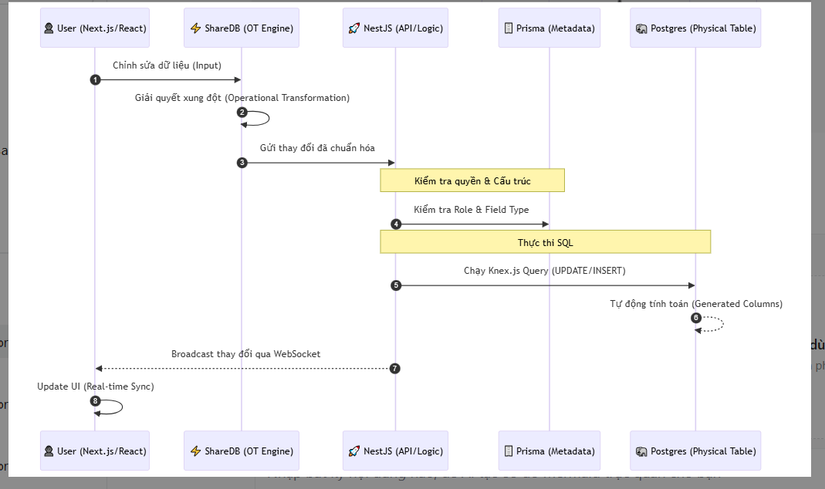
Task: Click the step 3 number marker
Action: 242,162
